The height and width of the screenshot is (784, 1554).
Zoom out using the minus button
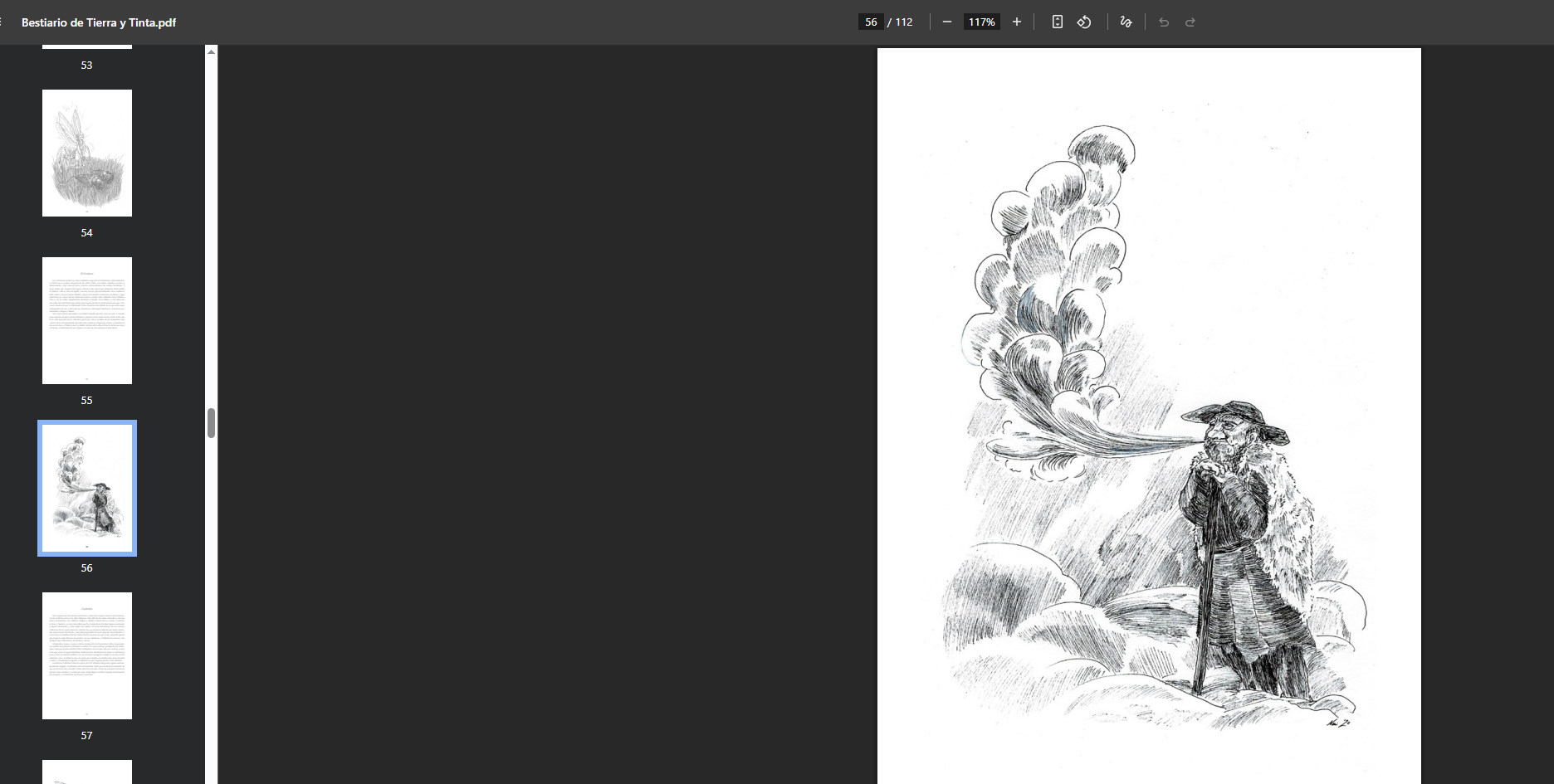click(x=947, y=22)
